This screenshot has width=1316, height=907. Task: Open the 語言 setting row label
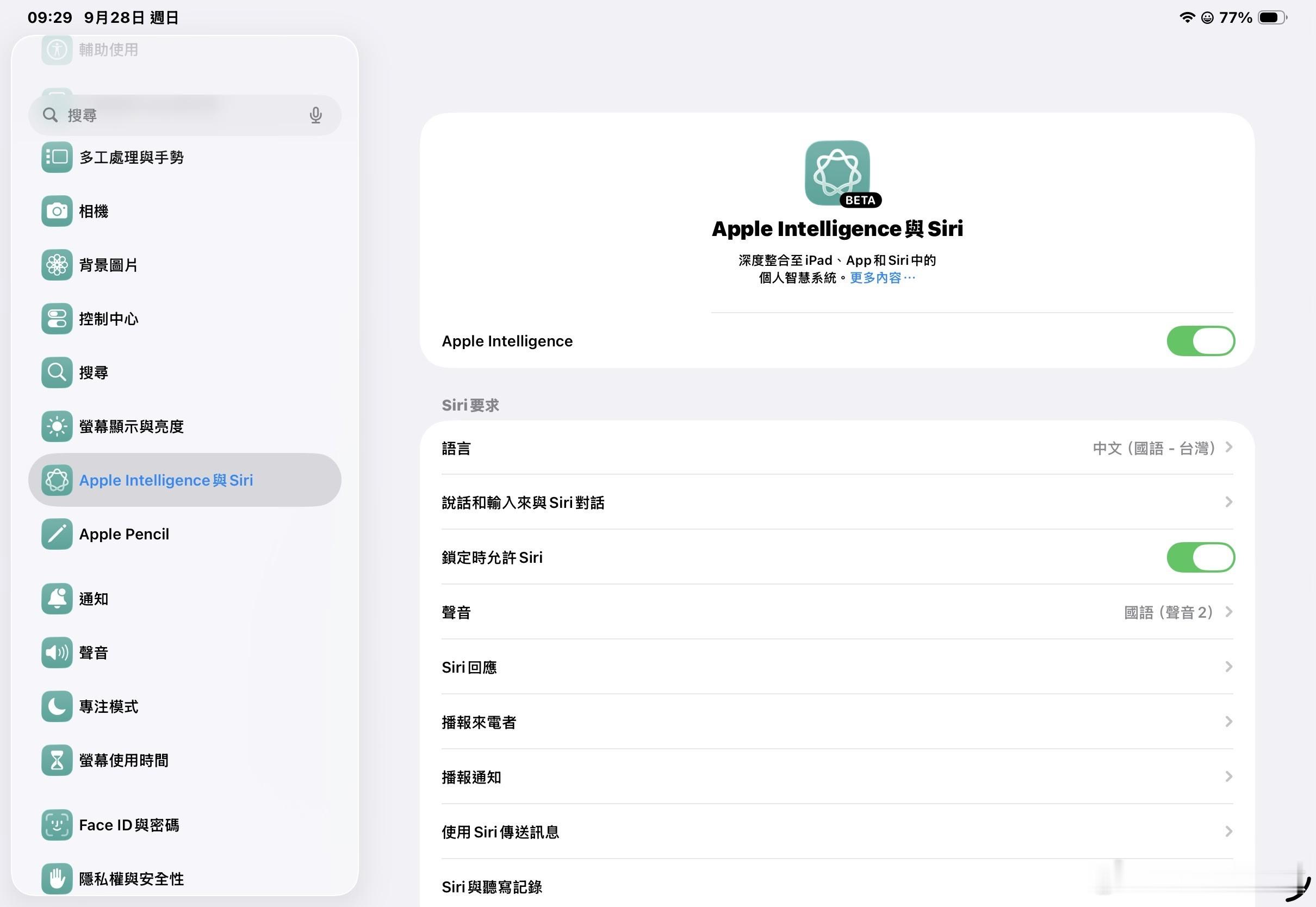click(456, 449)
